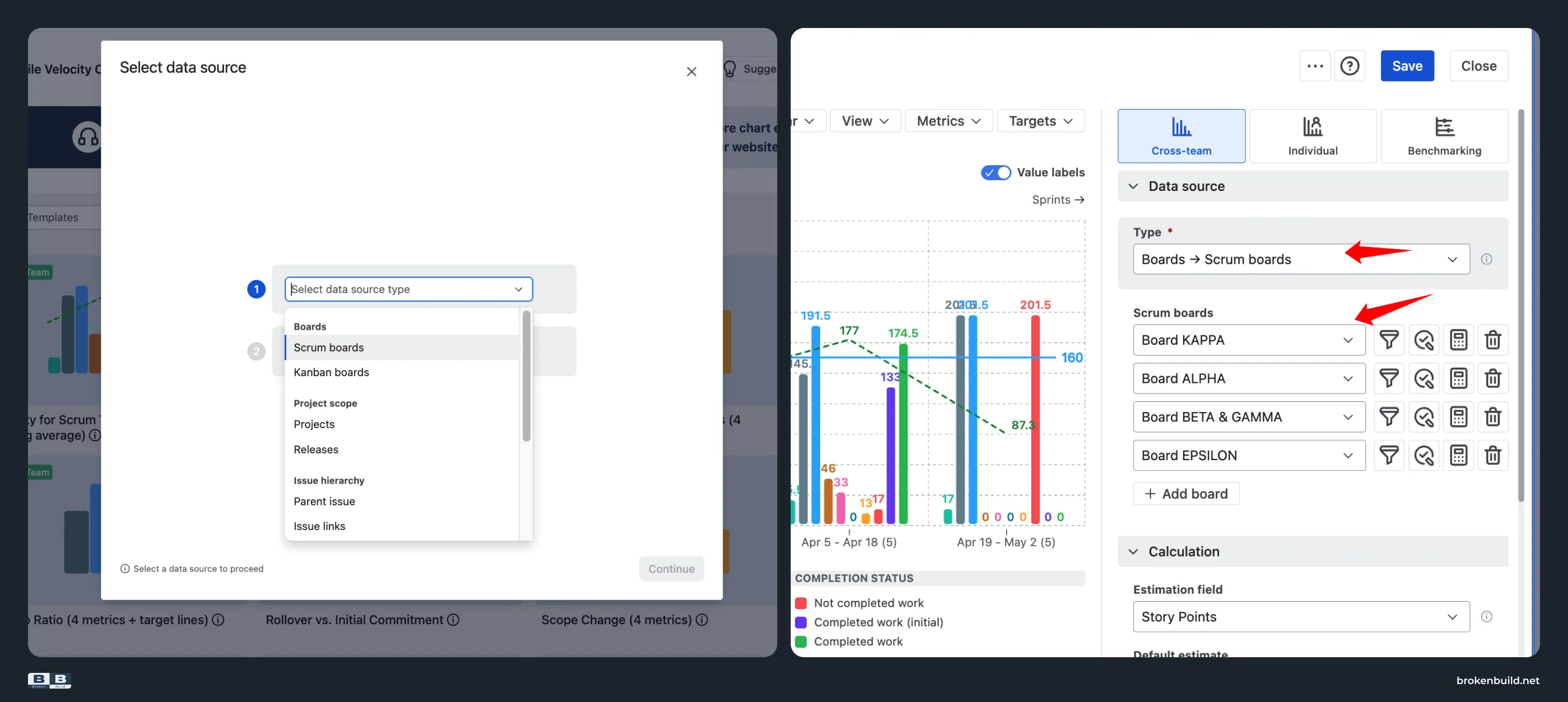The width and height of the screenshot is (1568, 702).
Task: Click the red Not completed work swatch
Action: coord(801,603)
